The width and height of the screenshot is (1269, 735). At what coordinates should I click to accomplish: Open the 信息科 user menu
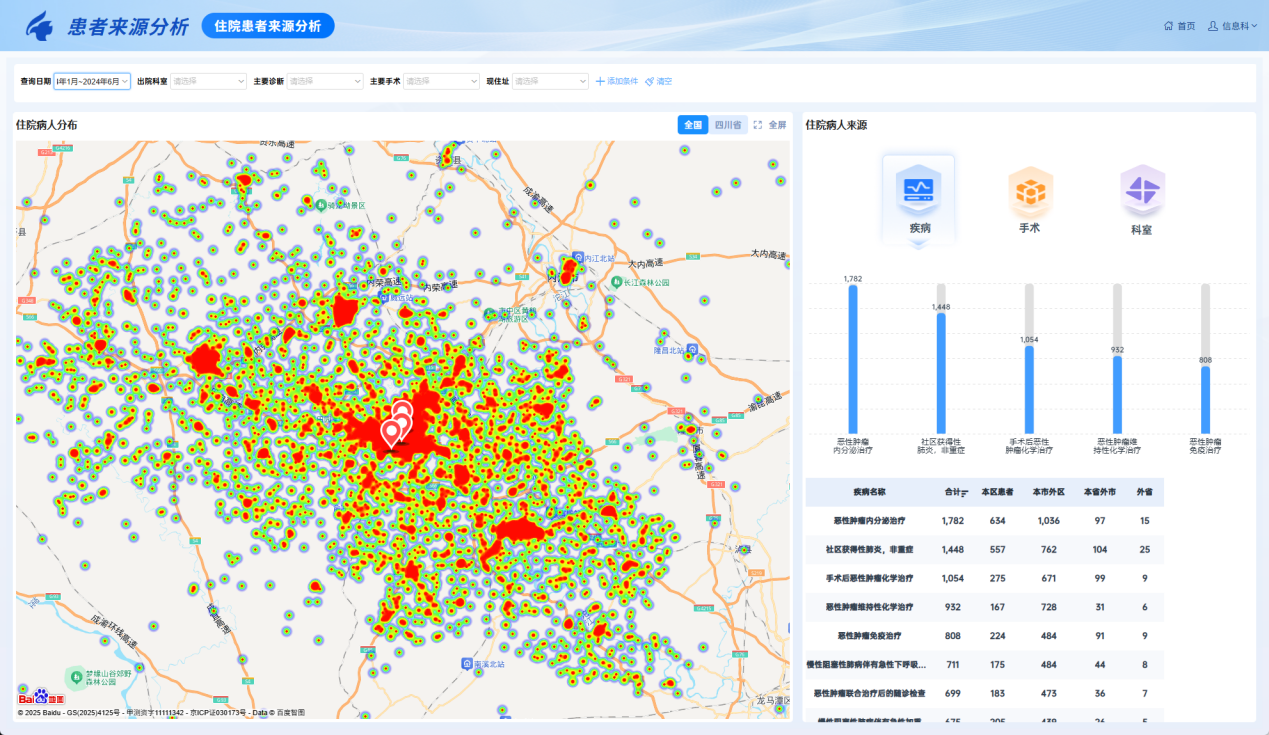pos(1234,26)
